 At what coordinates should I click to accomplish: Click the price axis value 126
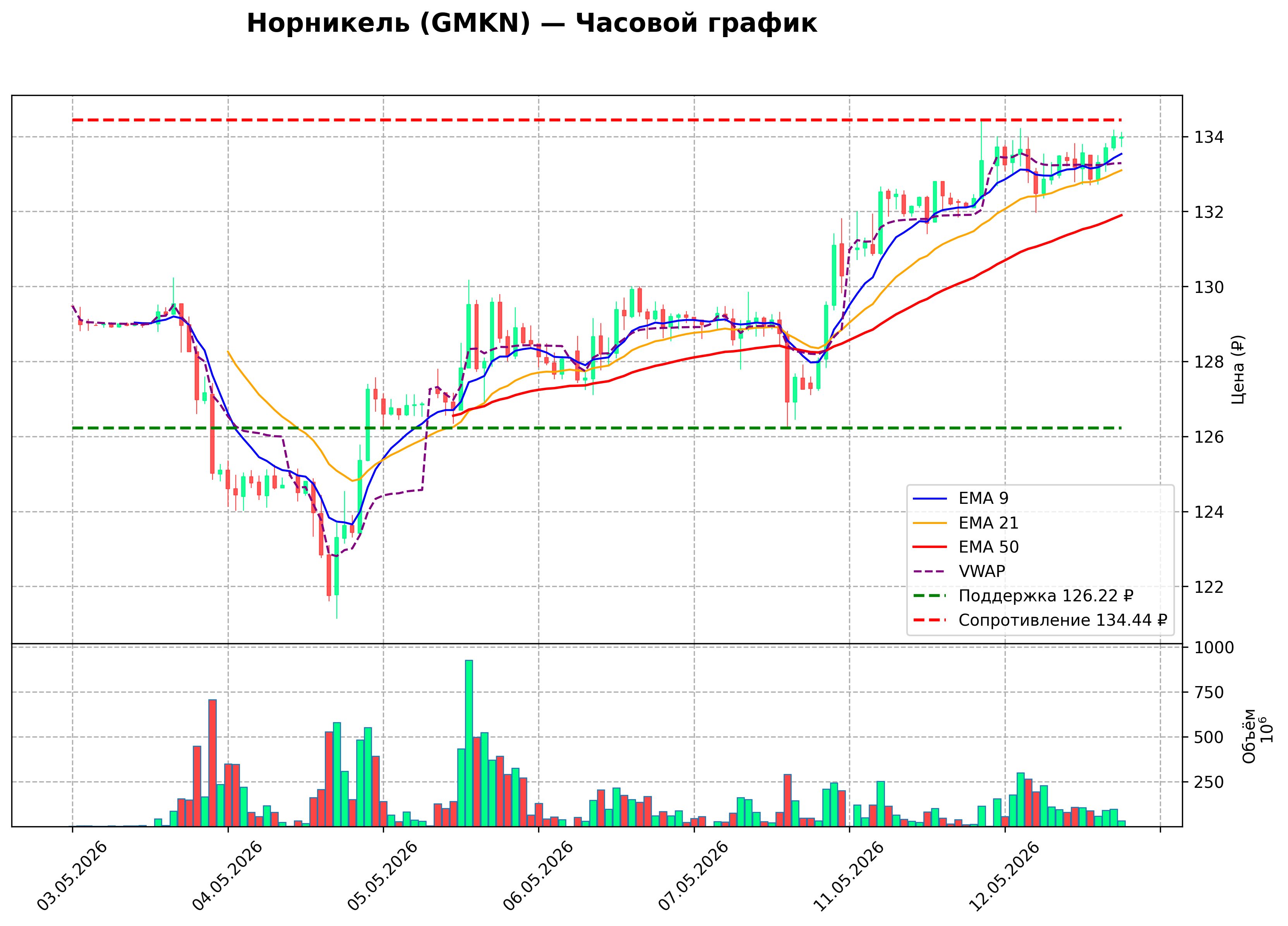click(1209, 437)
